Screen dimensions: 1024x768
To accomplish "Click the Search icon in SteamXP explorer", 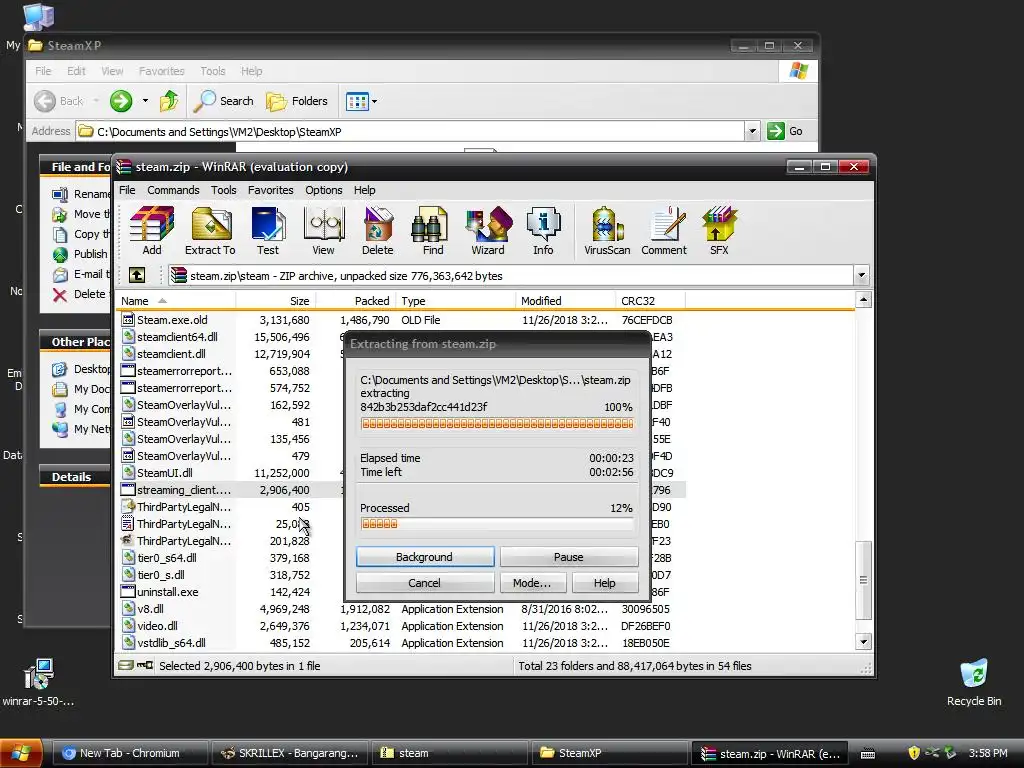I will click(205, 101).
